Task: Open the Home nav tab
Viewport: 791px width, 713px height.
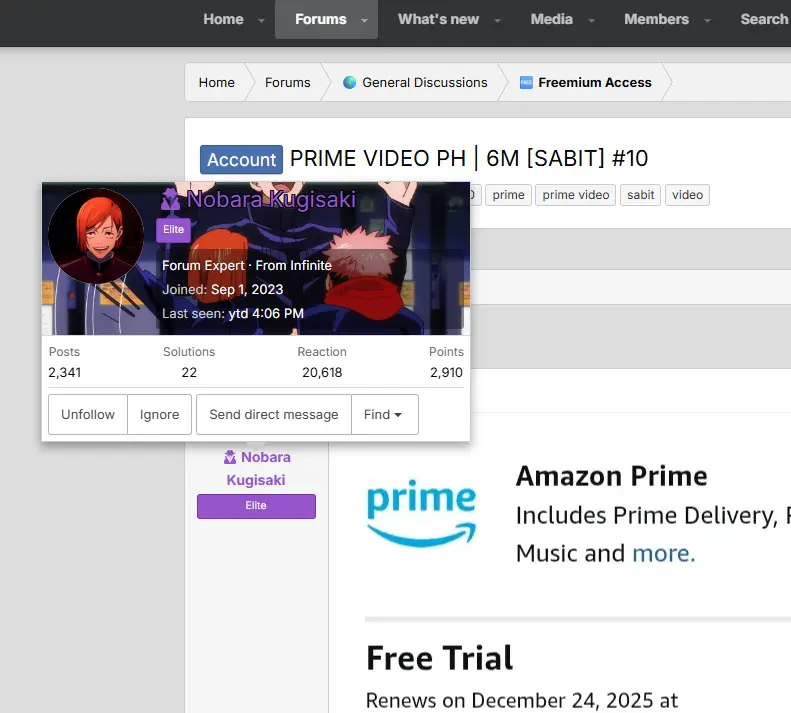Action: [223, 19]
